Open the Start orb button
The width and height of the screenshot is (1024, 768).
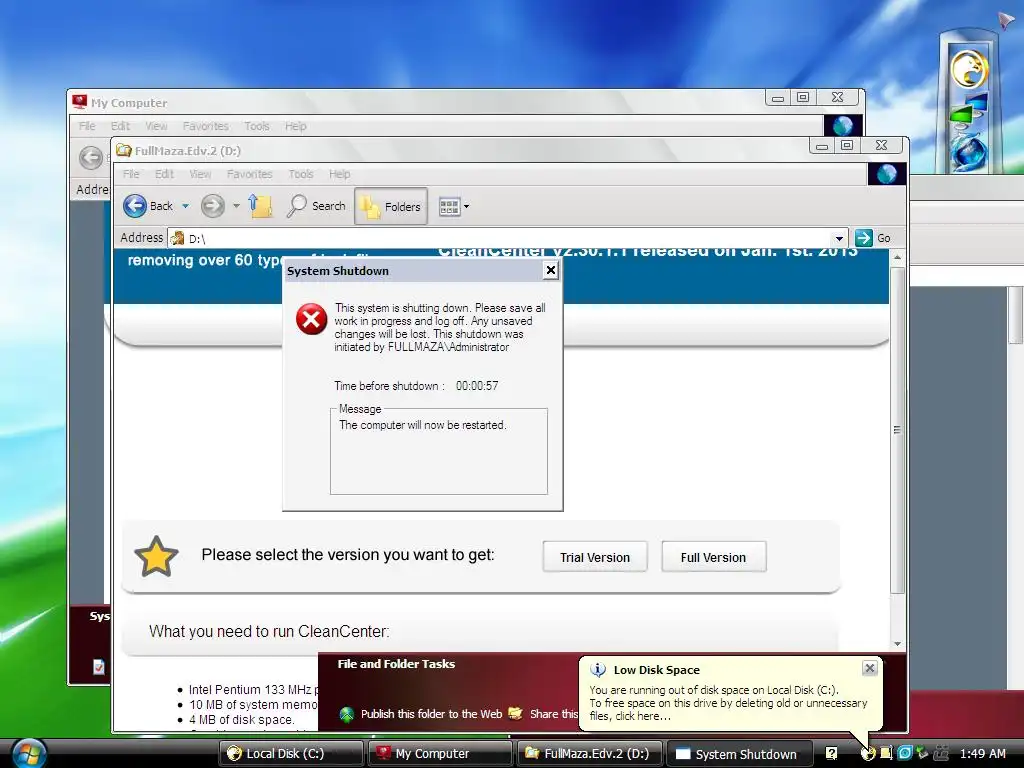tap(28, 754)
